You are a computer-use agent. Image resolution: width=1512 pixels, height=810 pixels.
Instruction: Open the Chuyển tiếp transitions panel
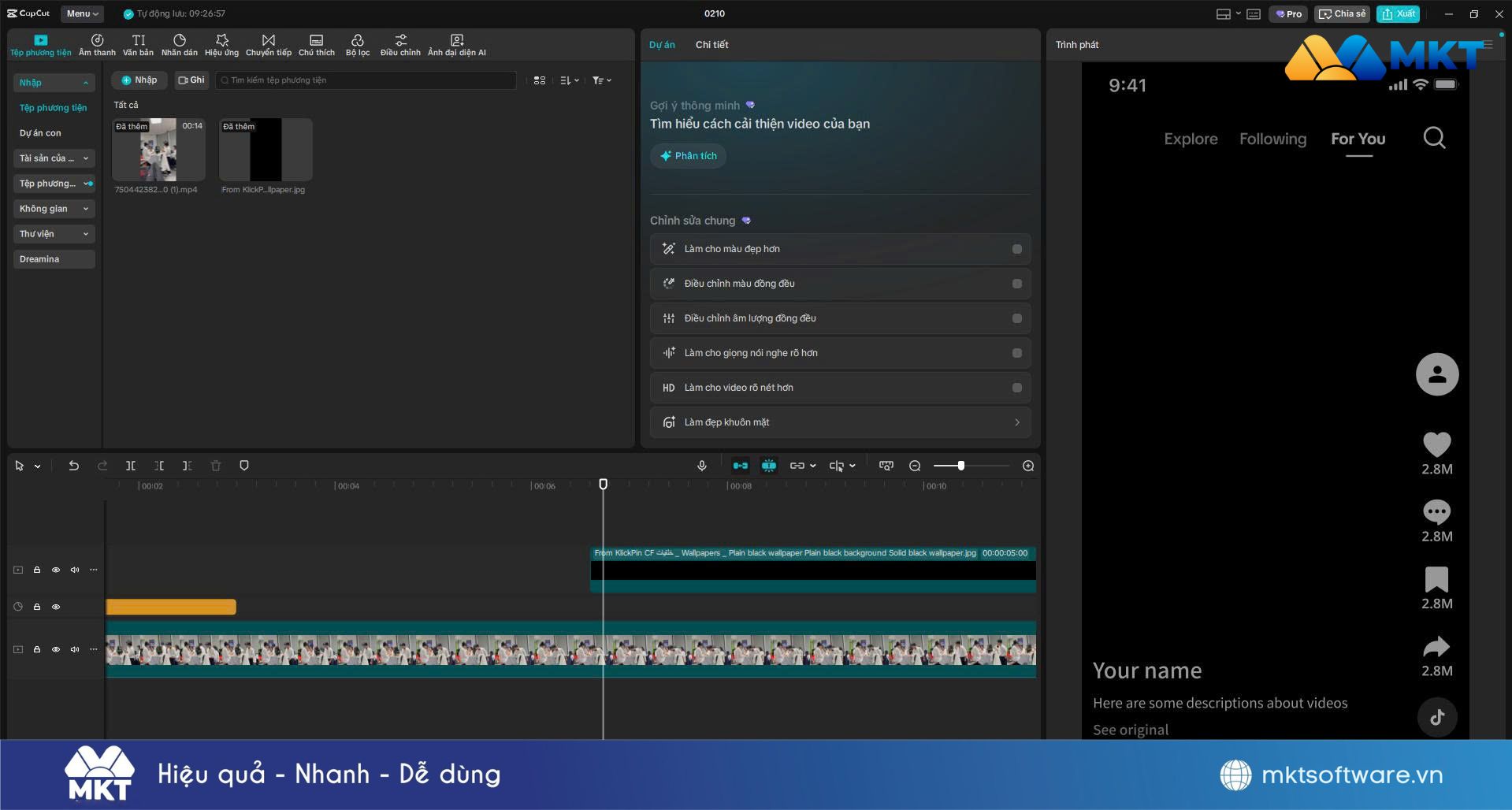[268, 45]
